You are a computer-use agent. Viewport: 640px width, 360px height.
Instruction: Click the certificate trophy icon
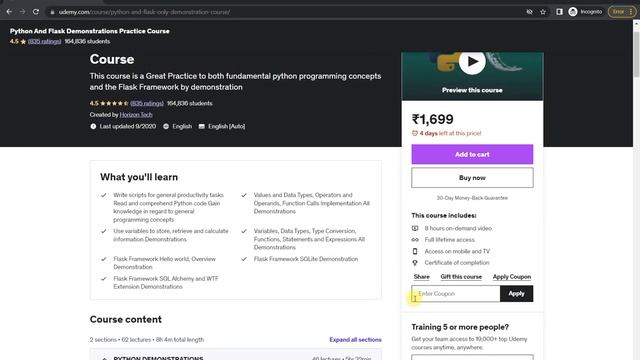click(415, 263)
